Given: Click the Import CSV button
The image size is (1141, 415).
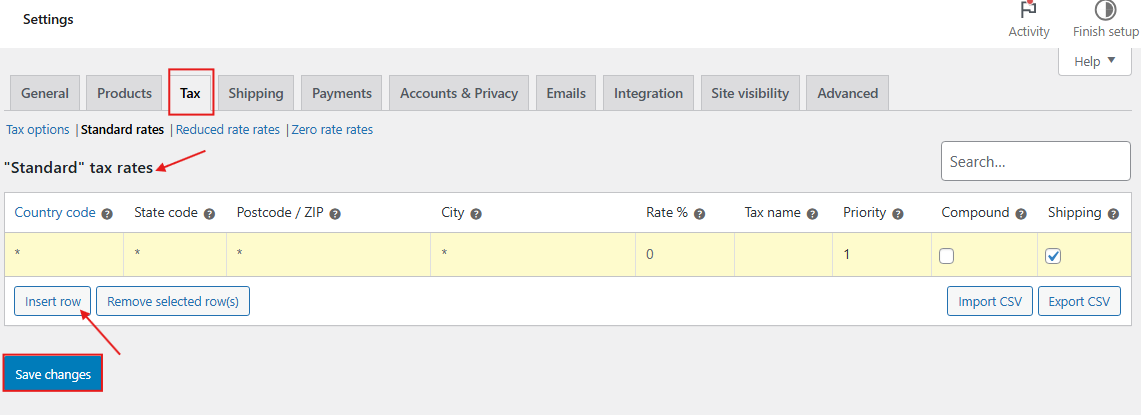Looking at the screenshot, I should 990,301.
